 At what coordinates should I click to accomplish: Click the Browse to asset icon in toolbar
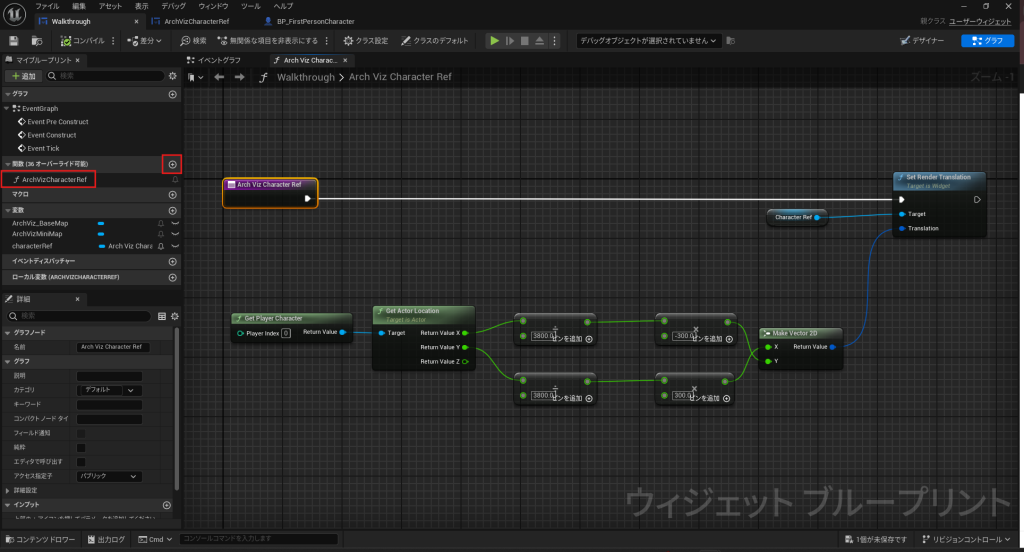[37, 41]
